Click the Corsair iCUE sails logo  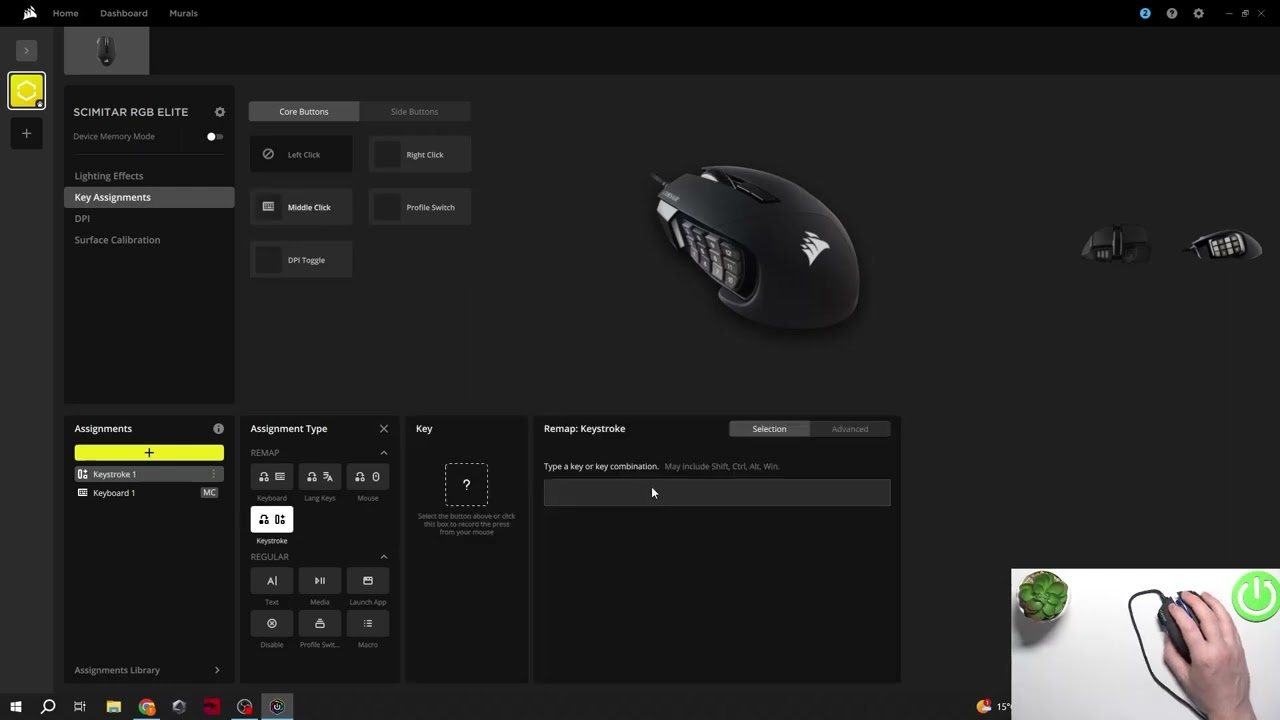29,13
